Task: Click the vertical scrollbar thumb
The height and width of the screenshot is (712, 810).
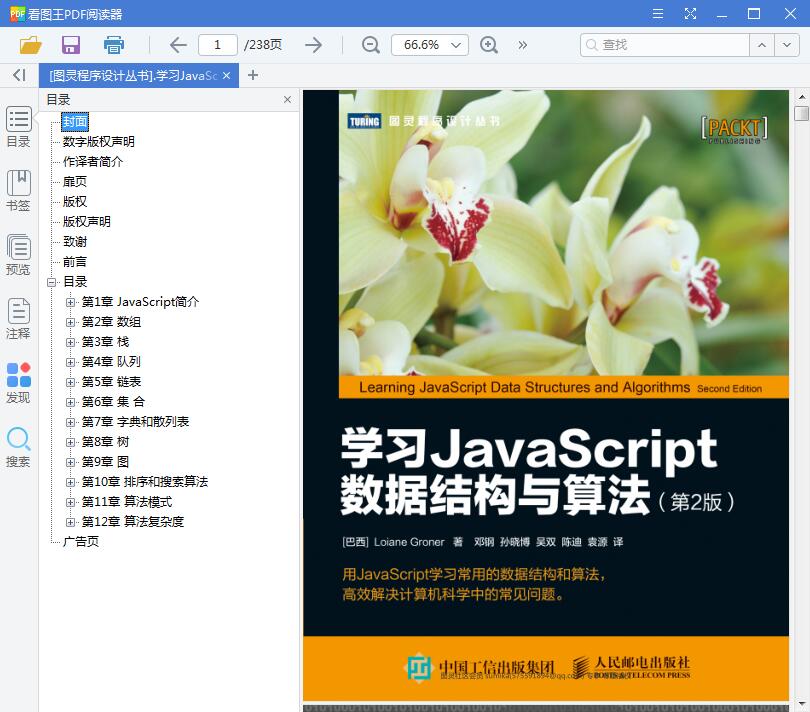Action: 801,113
